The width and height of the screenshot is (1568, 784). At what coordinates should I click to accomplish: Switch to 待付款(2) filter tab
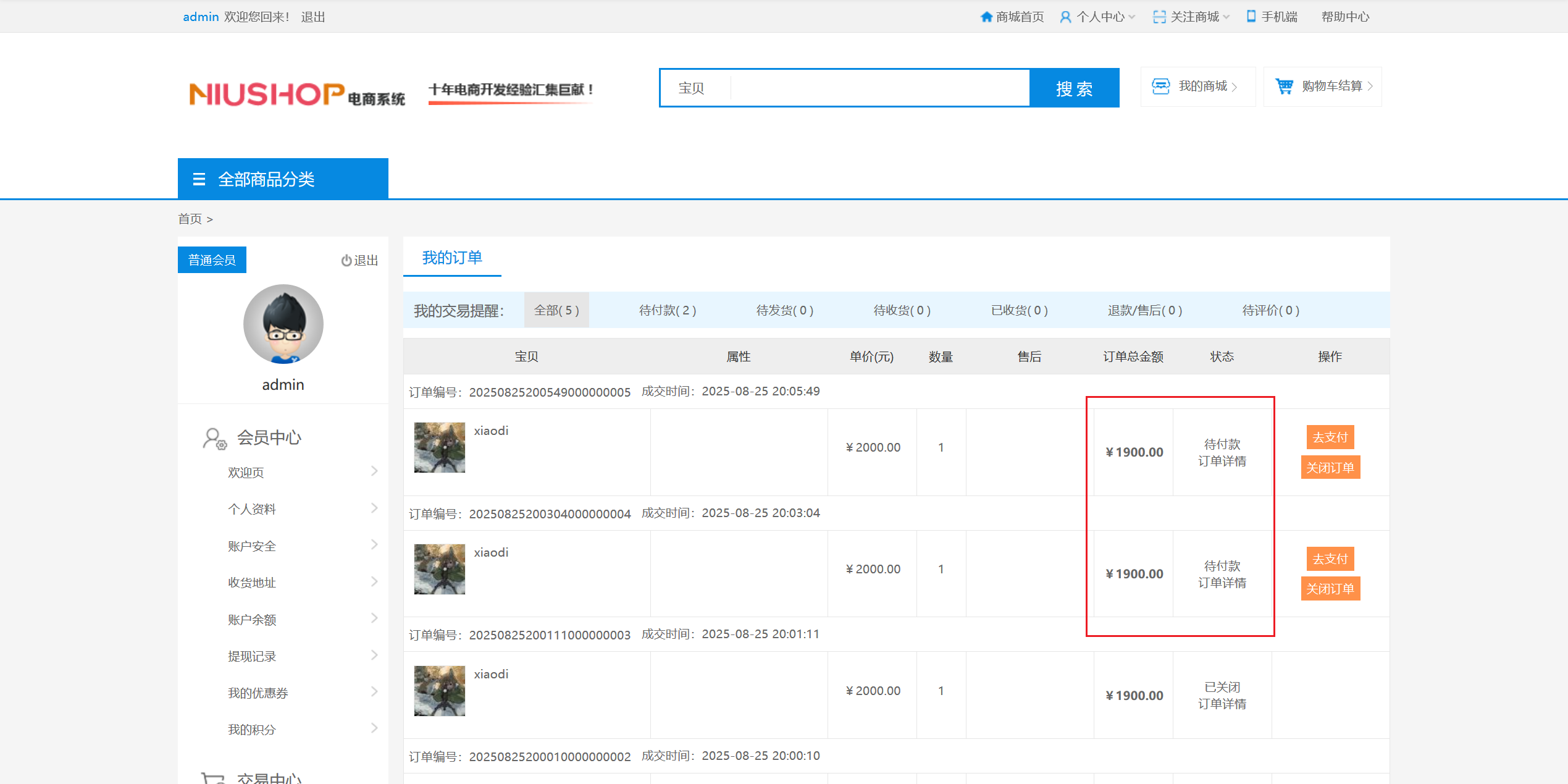point(668,310)
